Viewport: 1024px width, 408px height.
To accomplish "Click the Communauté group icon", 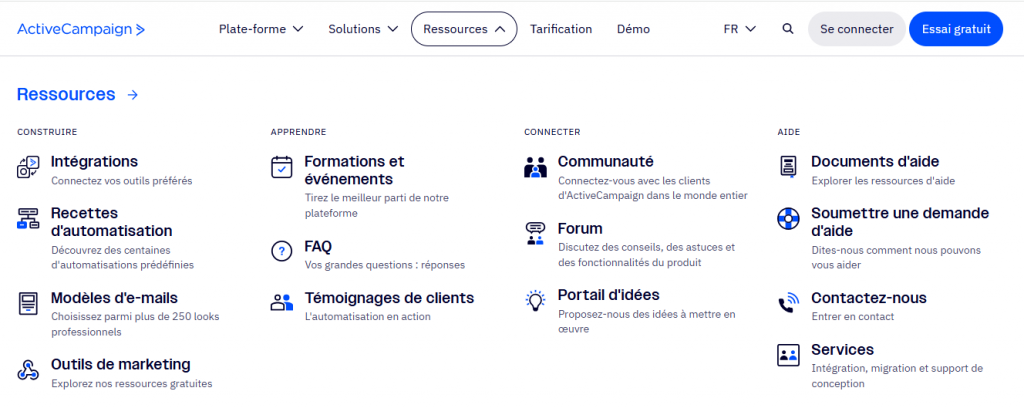I will [x=535, y=167].
